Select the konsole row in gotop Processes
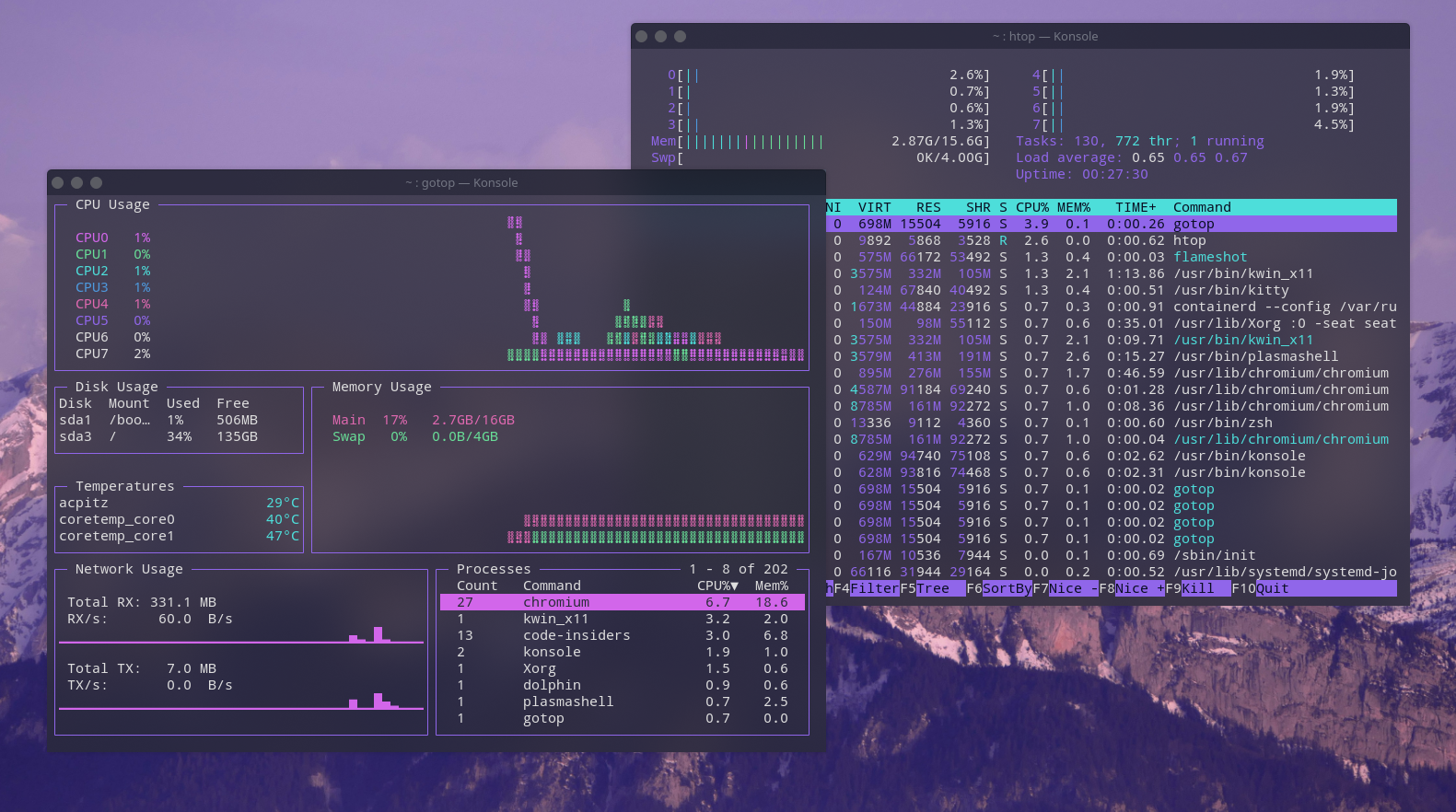The height and width of the screenshot is (812, 1456). tap(623, 652)
